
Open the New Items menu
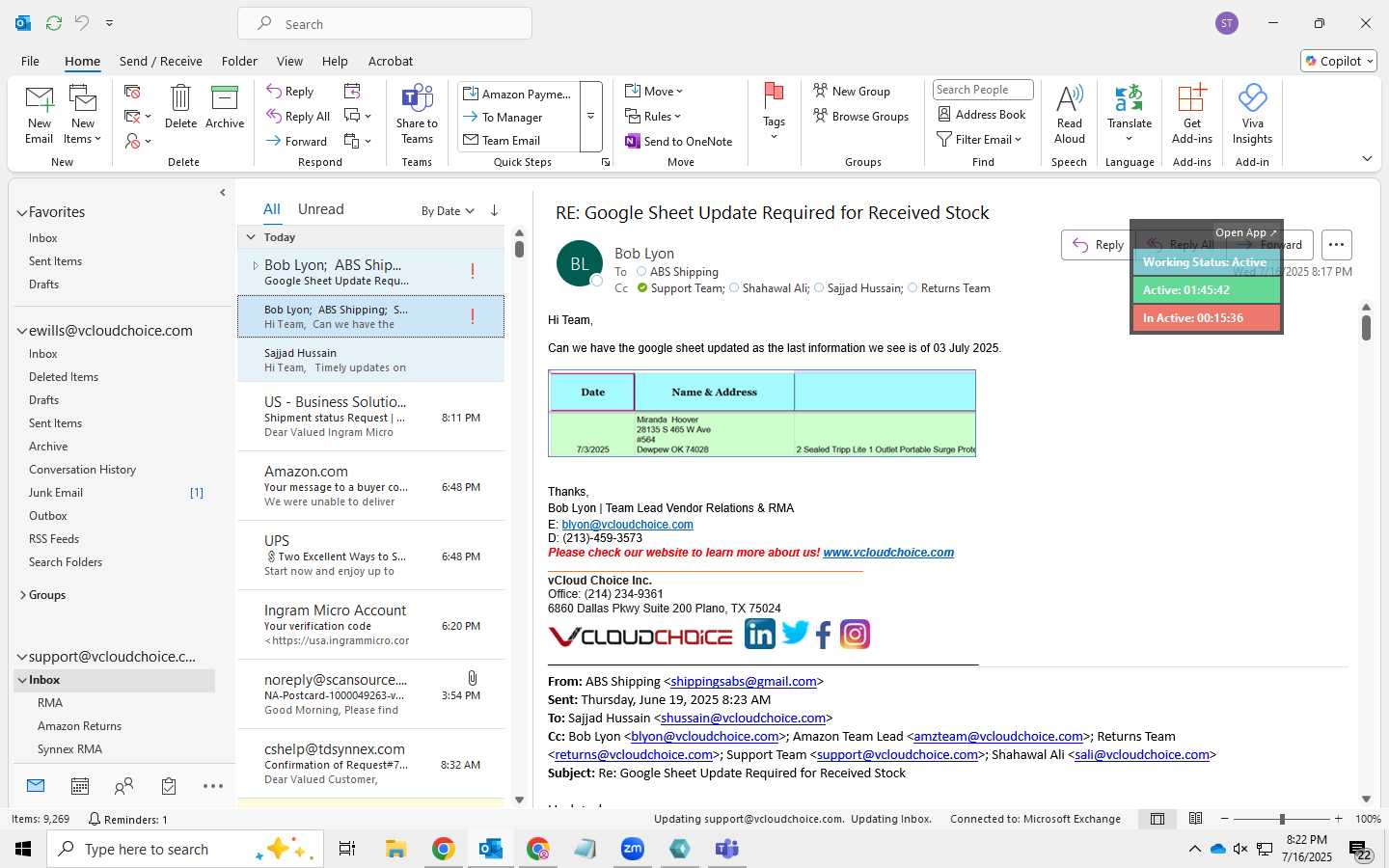click(x=83, y=115)
